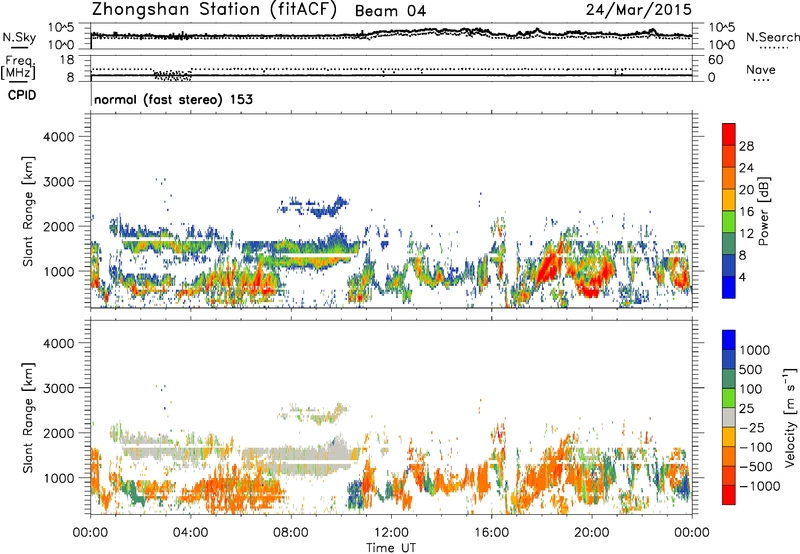This screenshot has width=800, height=554.
Task: Click the '20:00' time axis label
Action: click(592, 533)
